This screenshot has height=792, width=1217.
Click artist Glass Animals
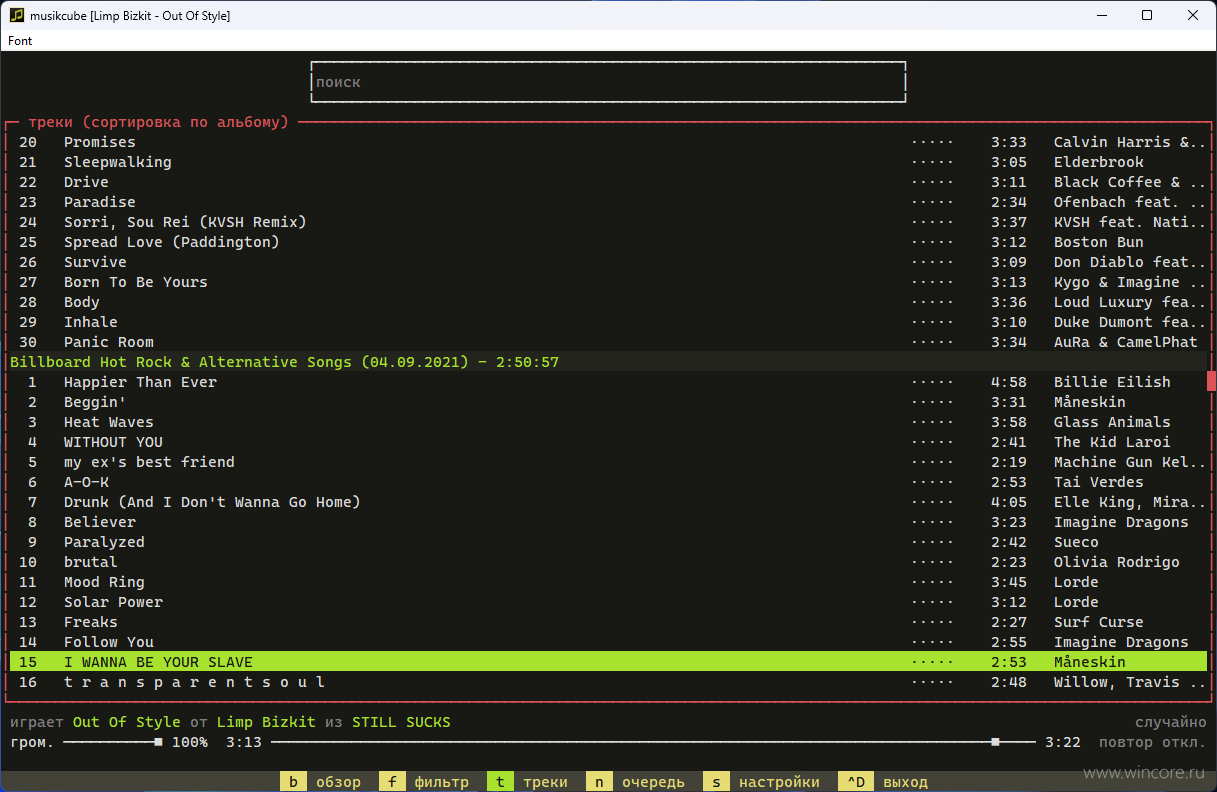[x=1112, y=422]
